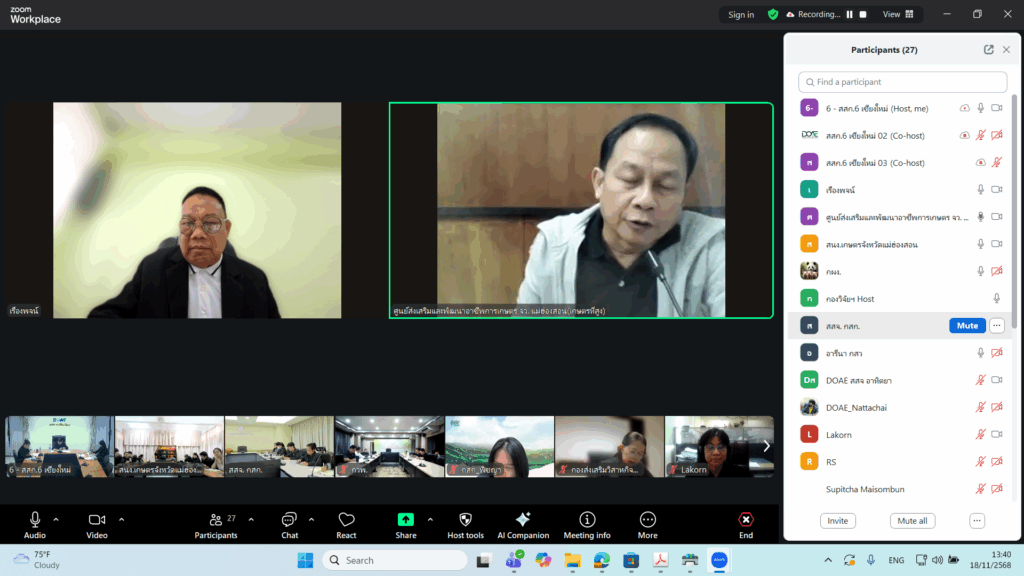This screenshot has width=1024, height=576.
Task: Click the React heart icon
Action: 346,520
